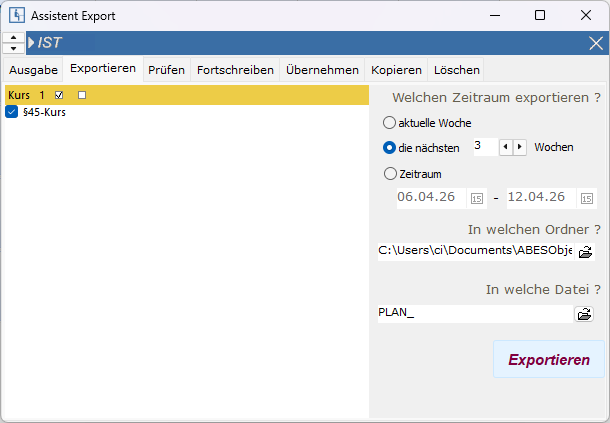
Task: Increase the number of weeks with right arrow
Action: point(520,147)
